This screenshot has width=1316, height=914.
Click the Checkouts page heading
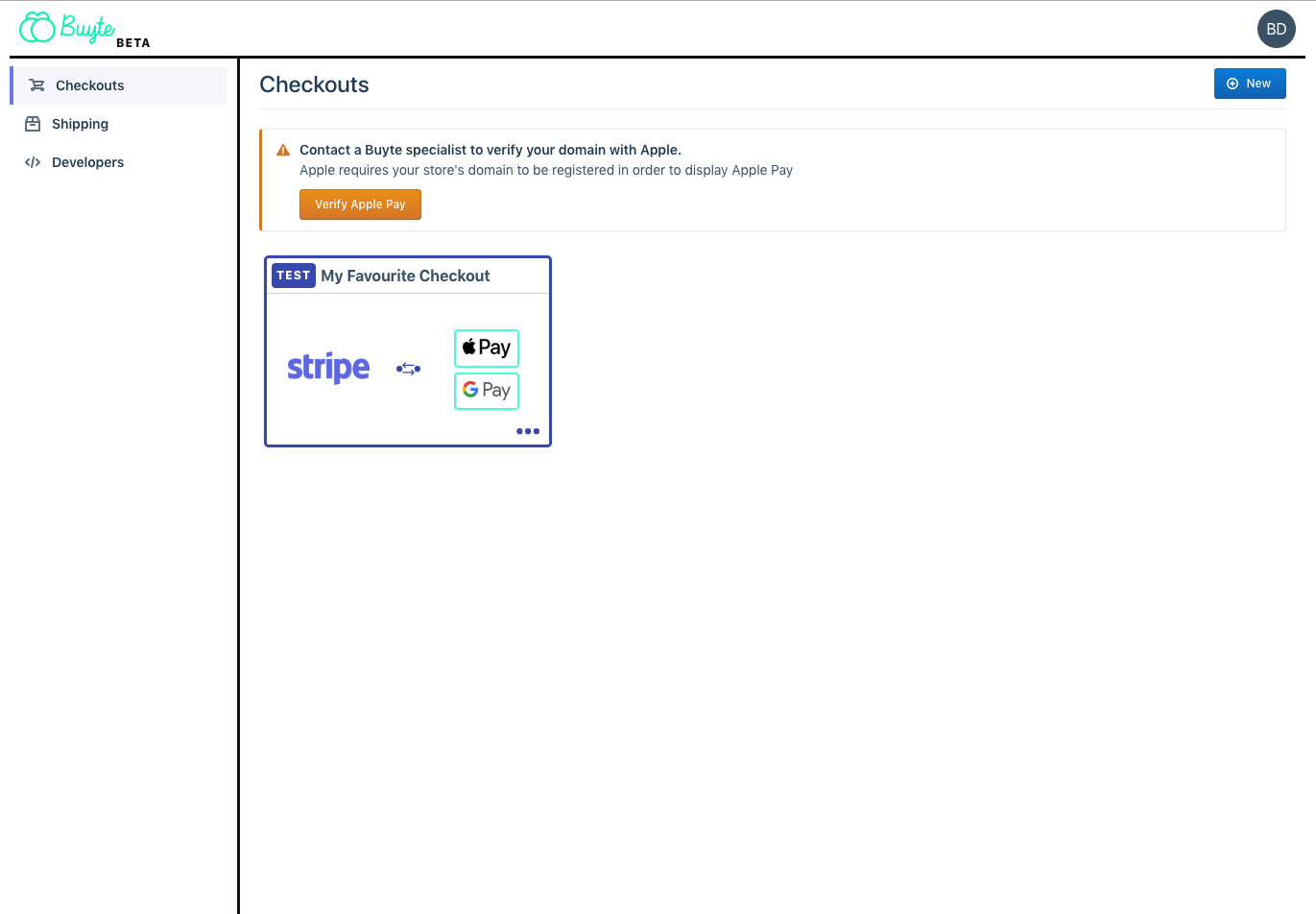click(314, 84)
